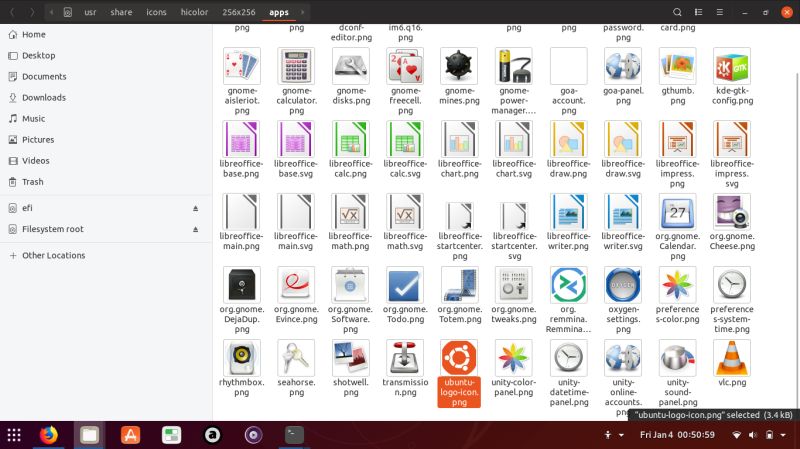Select the gnome-disks.png file
Screen dimensions: 800x449
(x=351, y=66)
